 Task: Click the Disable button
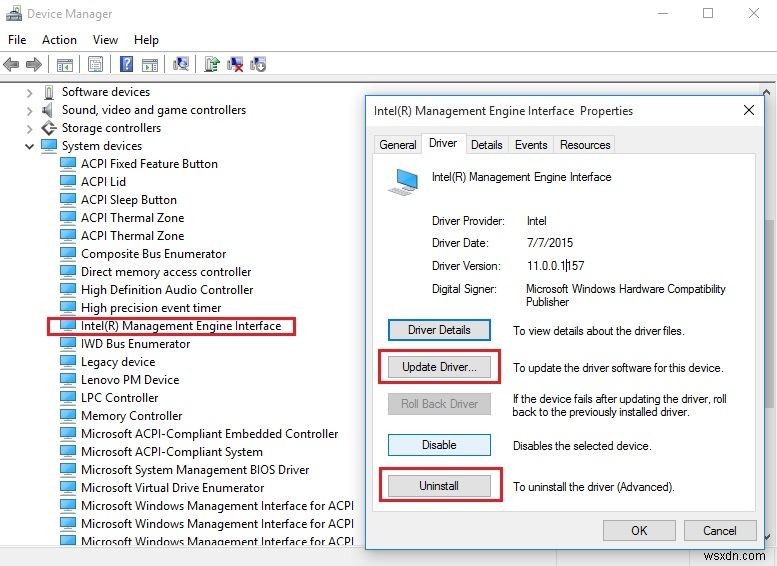click(439, 445)
